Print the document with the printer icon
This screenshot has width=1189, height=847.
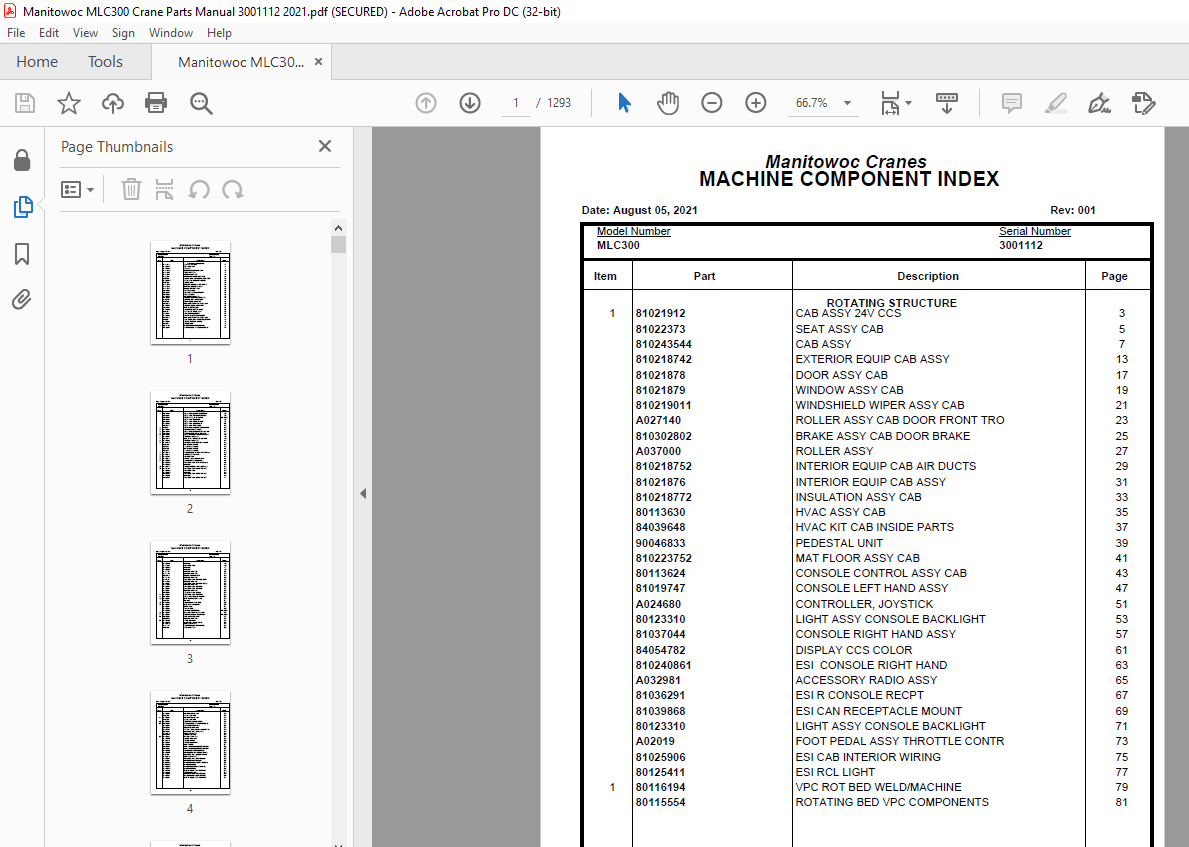156,103
